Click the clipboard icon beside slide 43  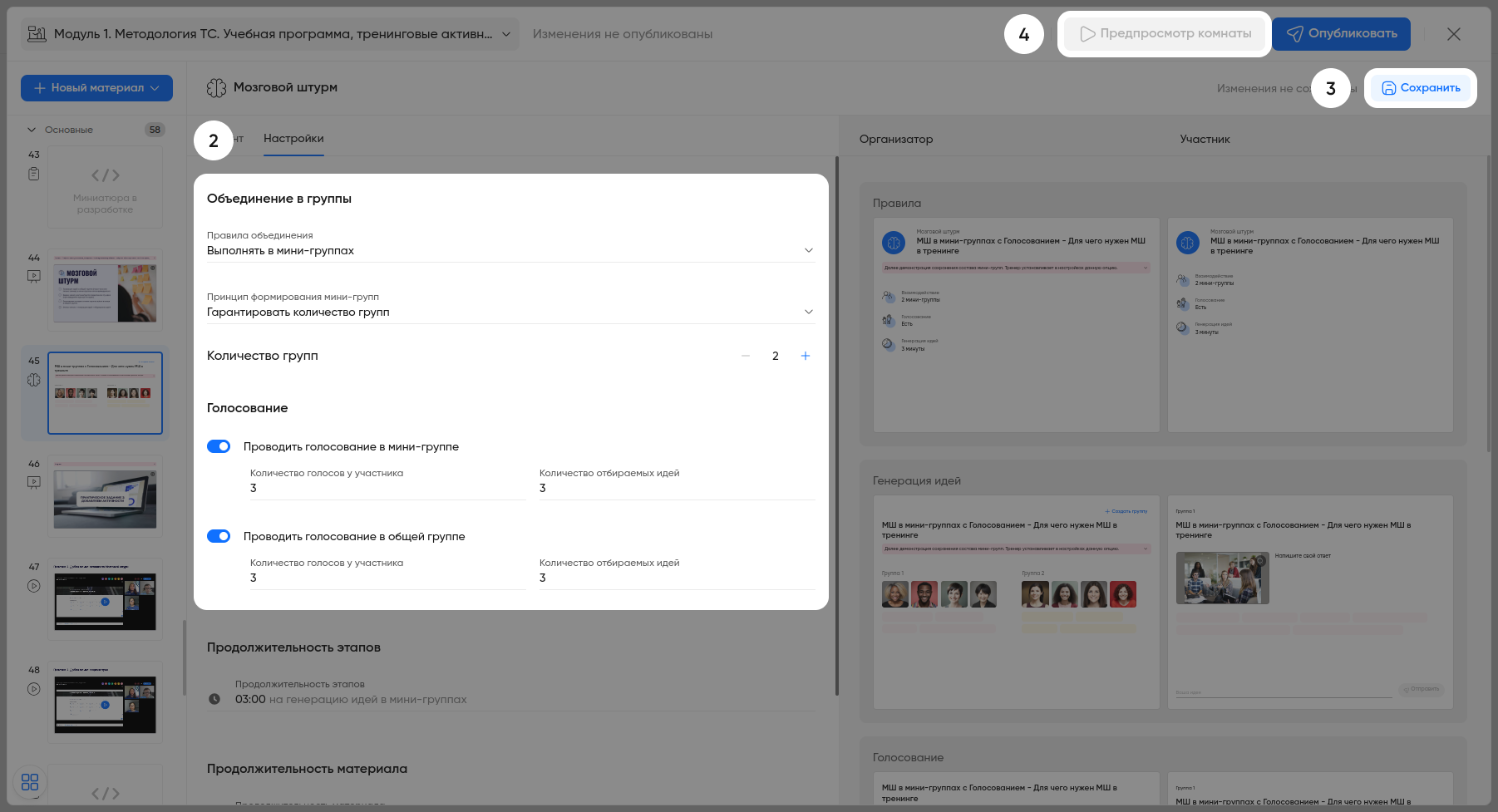(x=33, y=174)
